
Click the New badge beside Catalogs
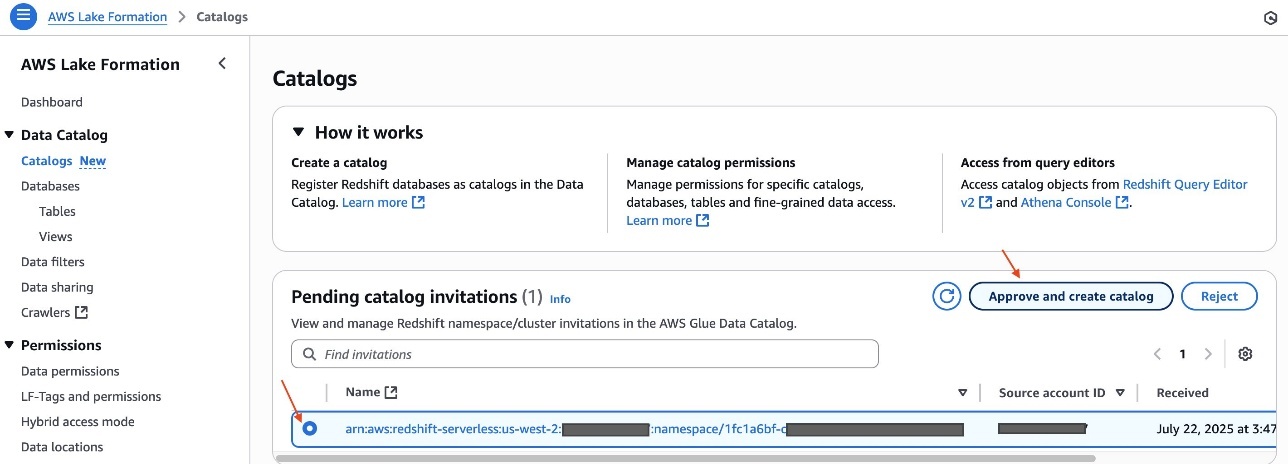[x=93, y=161]
